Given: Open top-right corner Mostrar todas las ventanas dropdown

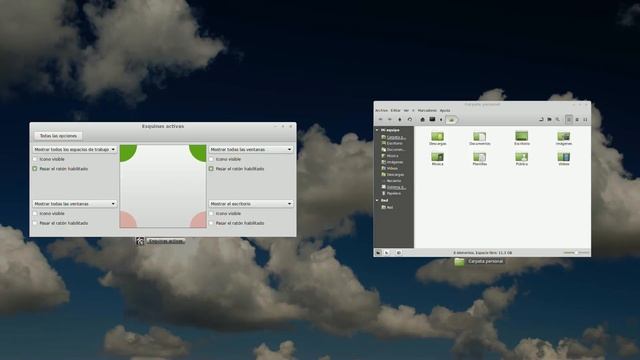Looking at the screenshot, I should 251,149.
